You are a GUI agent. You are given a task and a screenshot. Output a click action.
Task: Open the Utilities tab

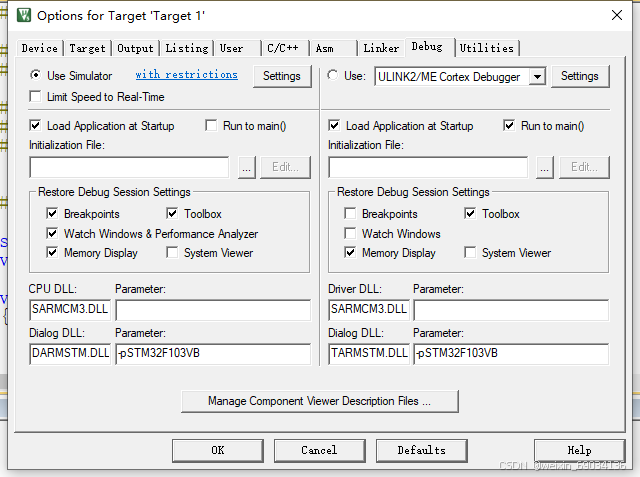click(487, 48)
